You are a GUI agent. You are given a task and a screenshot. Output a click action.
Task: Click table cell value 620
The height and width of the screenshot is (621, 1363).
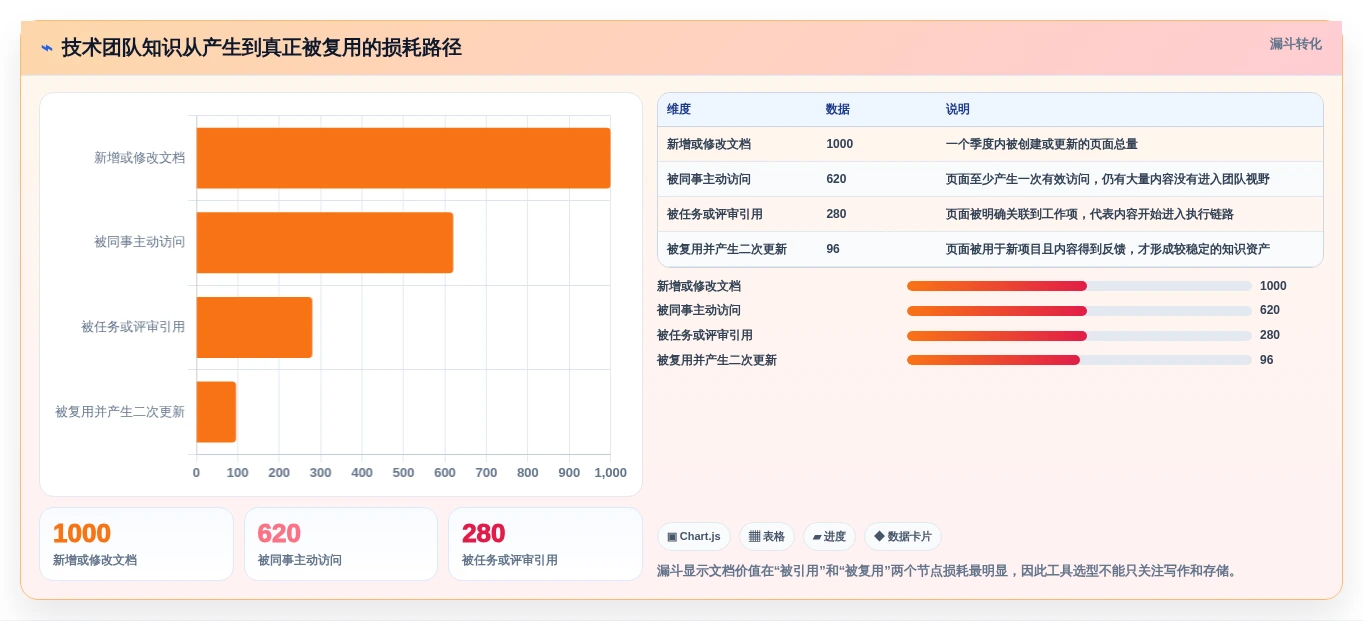836,179
